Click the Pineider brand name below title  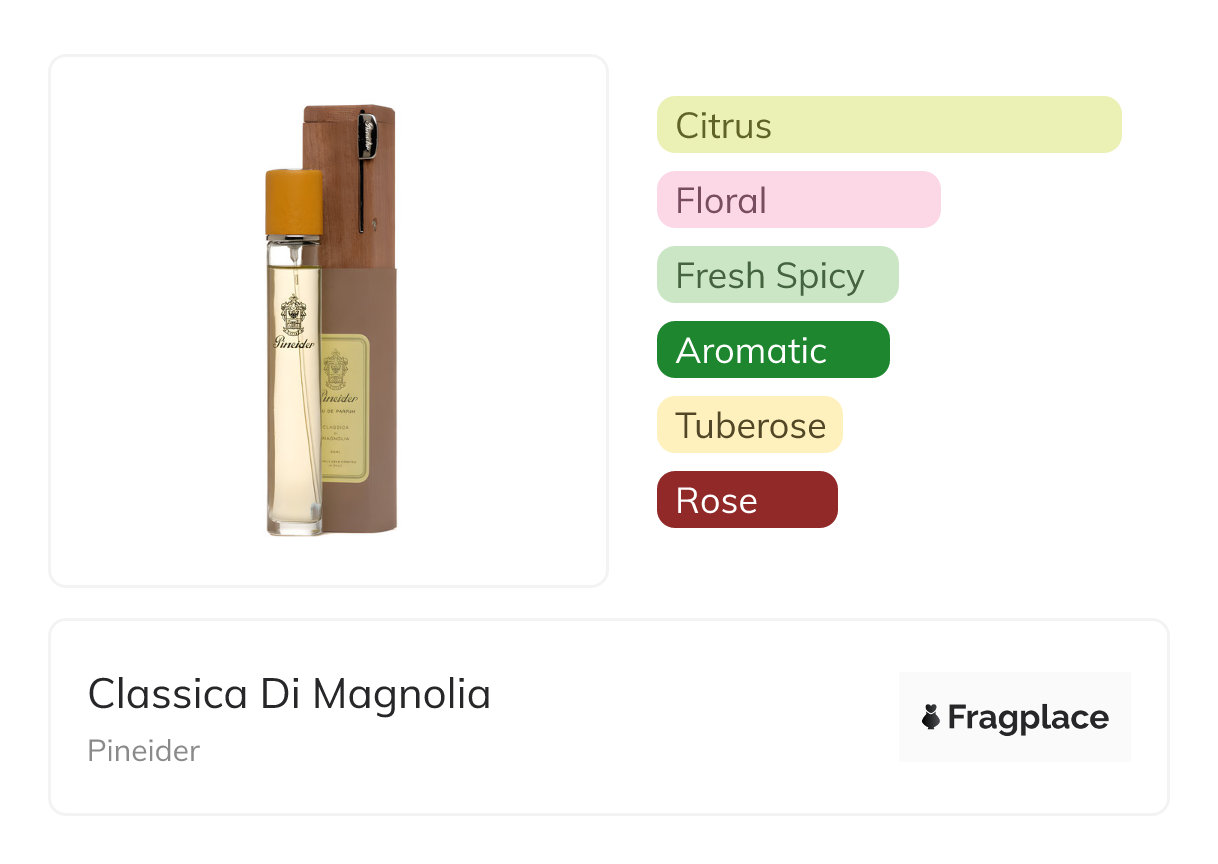(143, 751)
